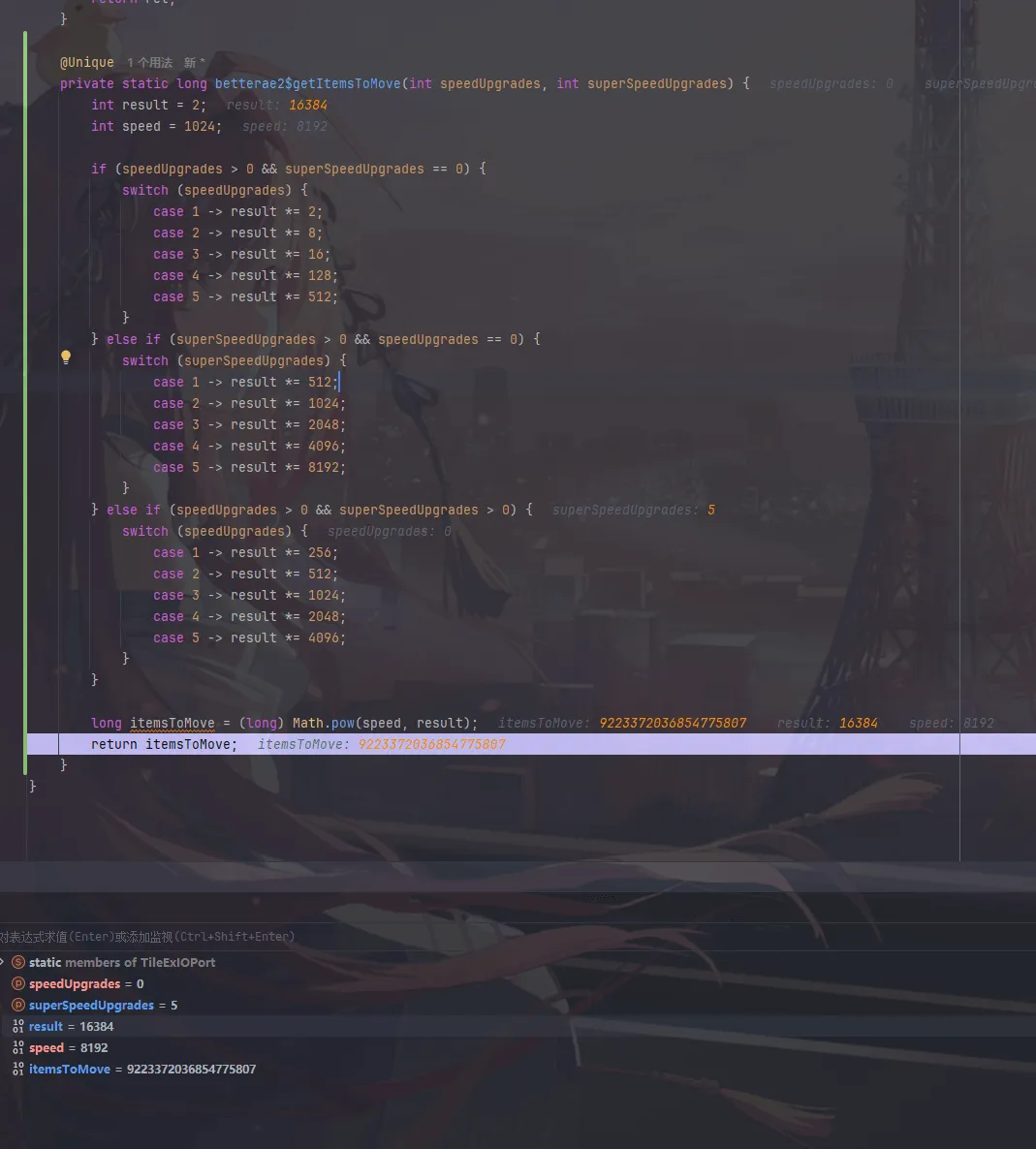Click parameter icon beside speedUpgrades = 0

tap(18, 983)
